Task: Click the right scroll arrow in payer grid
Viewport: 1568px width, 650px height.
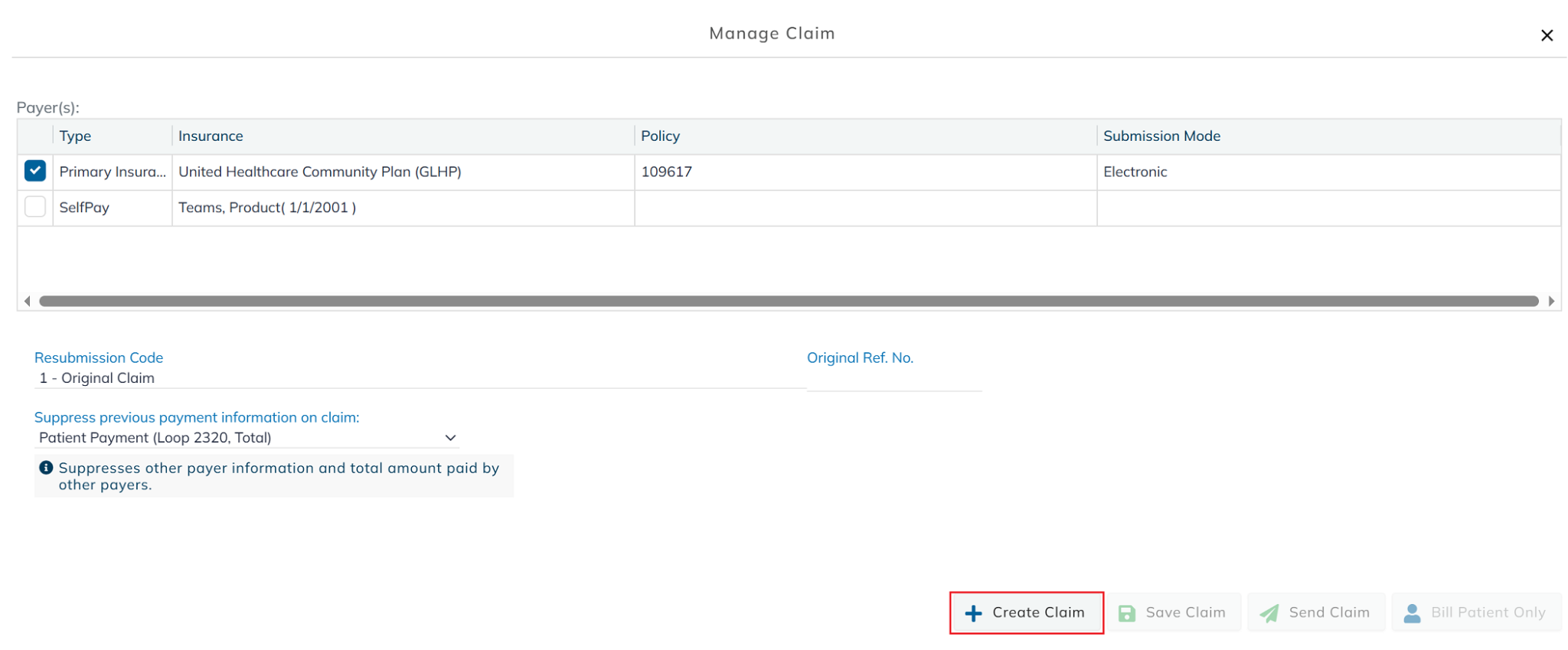Action: (x=1551, y=302)
